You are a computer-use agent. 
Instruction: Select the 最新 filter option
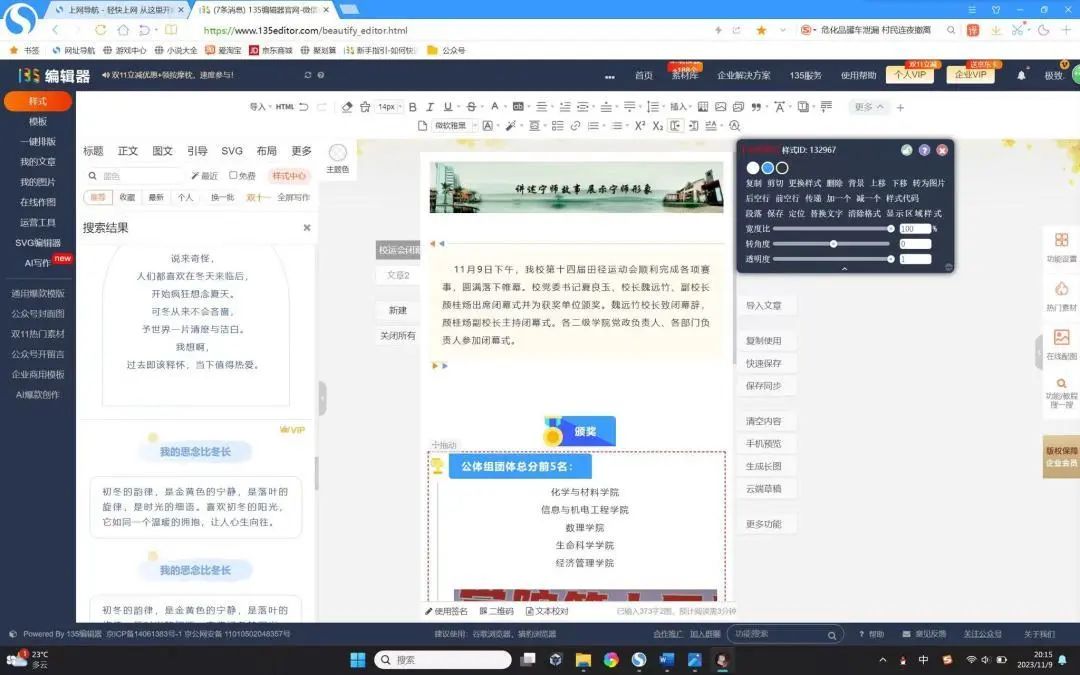(156, 197)
